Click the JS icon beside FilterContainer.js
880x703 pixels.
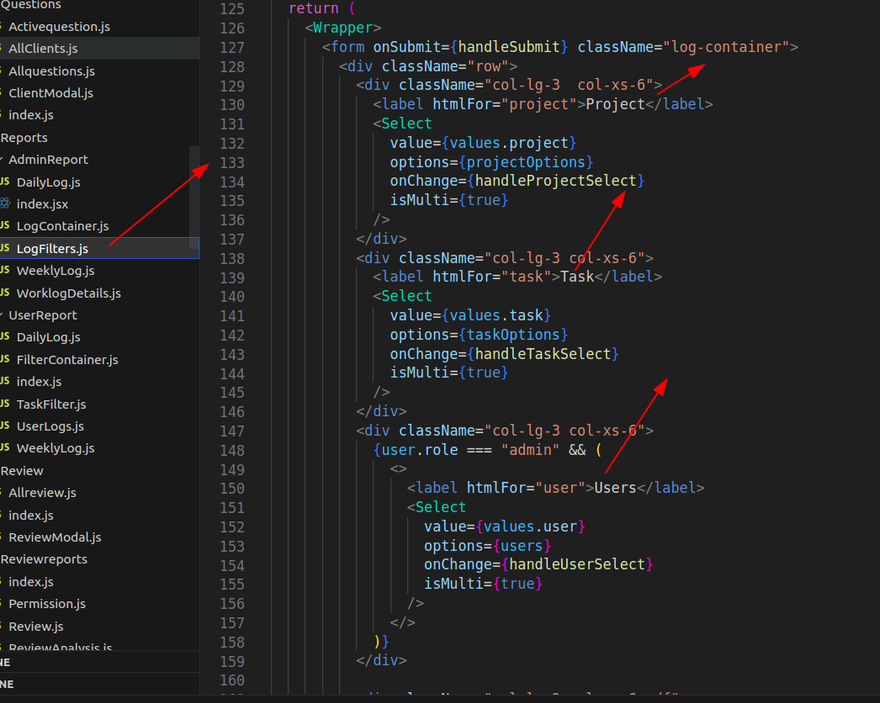point(5,360)
